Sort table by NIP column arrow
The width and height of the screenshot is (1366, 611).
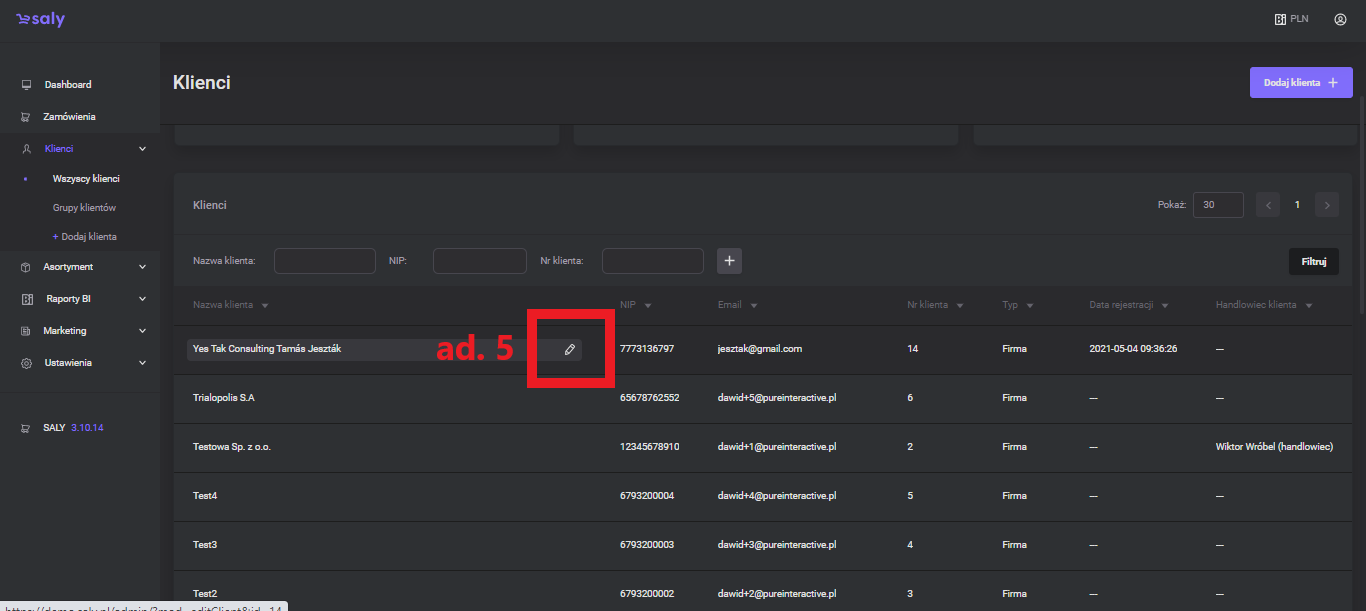coord(648,305)
